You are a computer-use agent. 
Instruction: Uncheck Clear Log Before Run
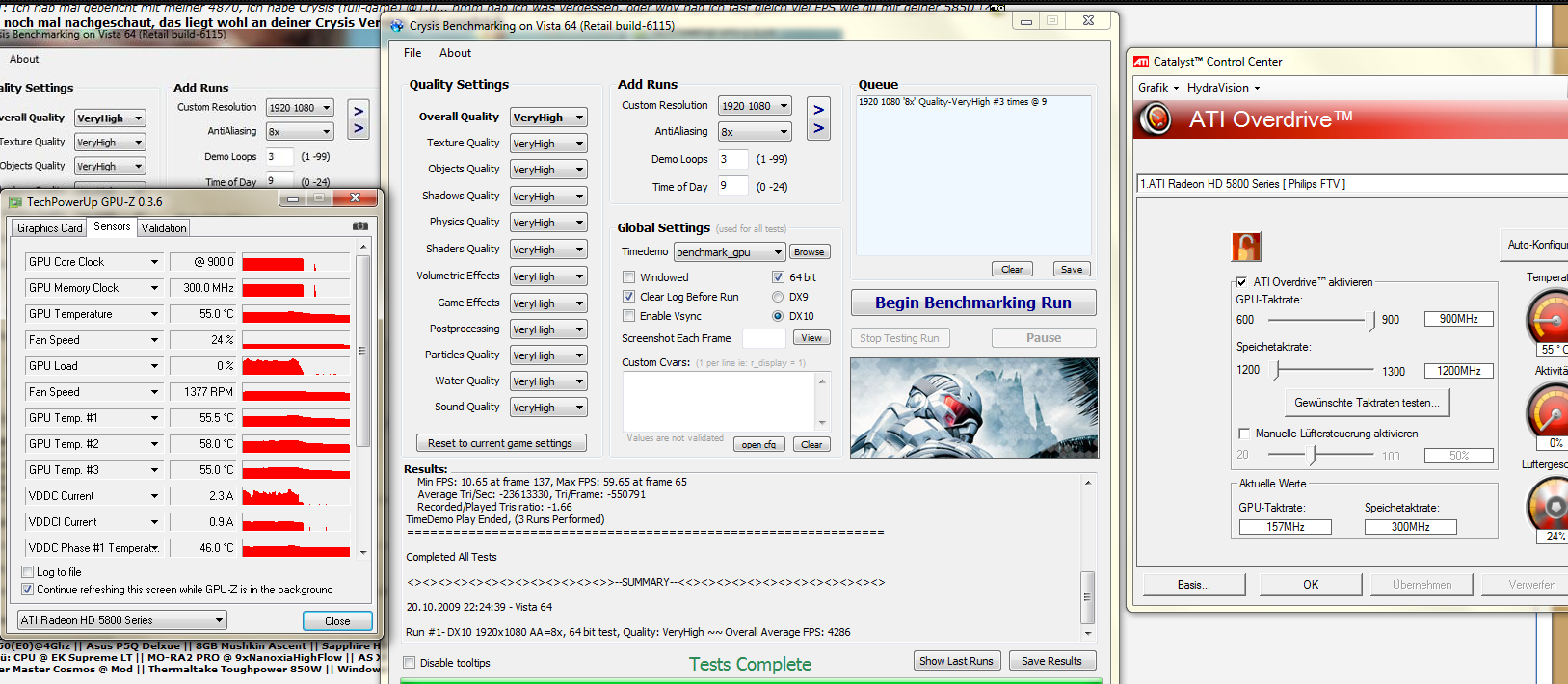point(628,297)
